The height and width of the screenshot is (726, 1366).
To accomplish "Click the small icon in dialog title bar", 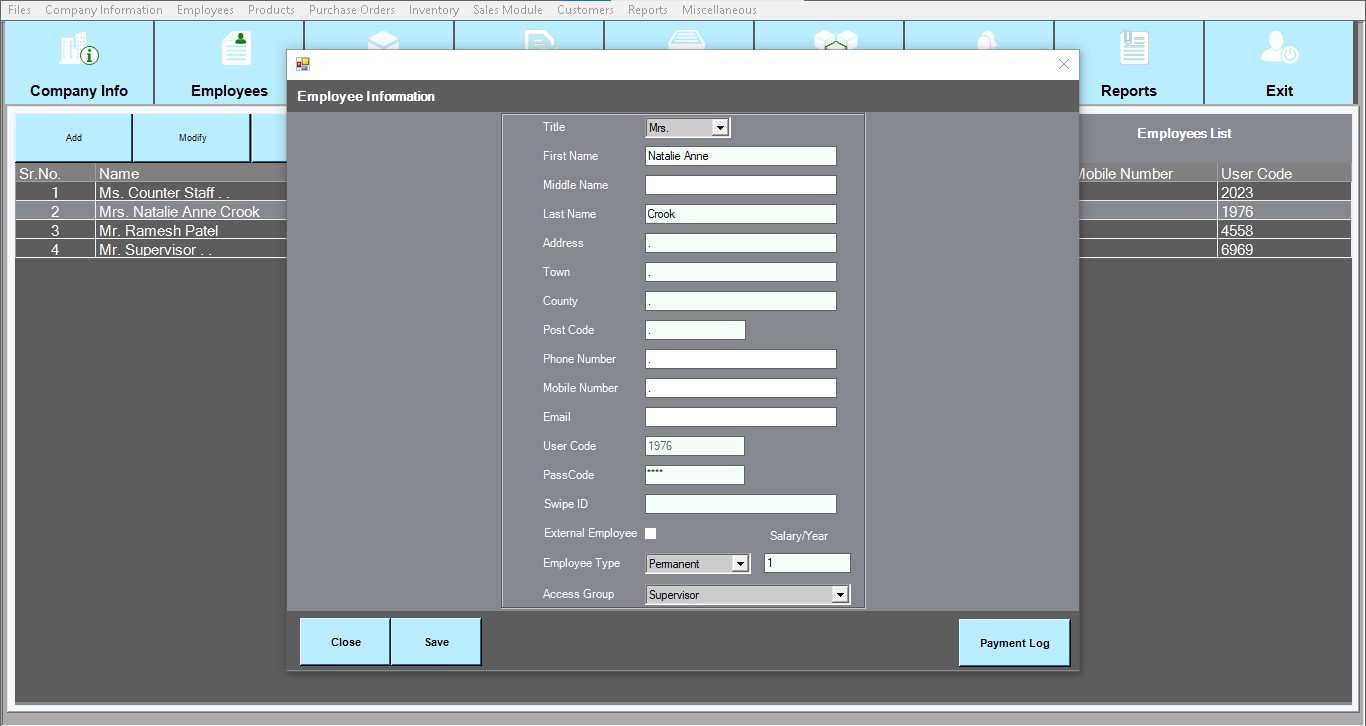I will (303, 64).
